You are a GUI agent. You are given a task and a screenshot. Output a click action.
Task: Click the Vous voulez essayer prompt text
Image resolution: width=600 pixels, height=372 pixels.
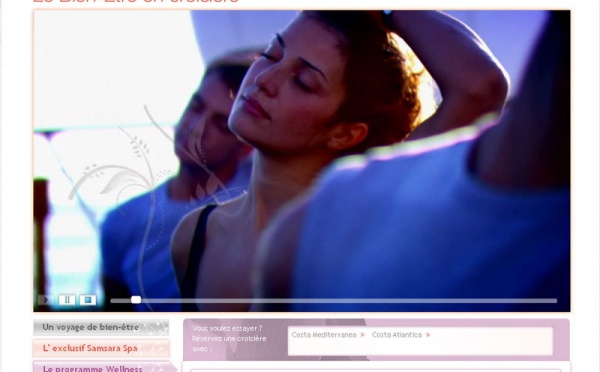pos(229,339)
